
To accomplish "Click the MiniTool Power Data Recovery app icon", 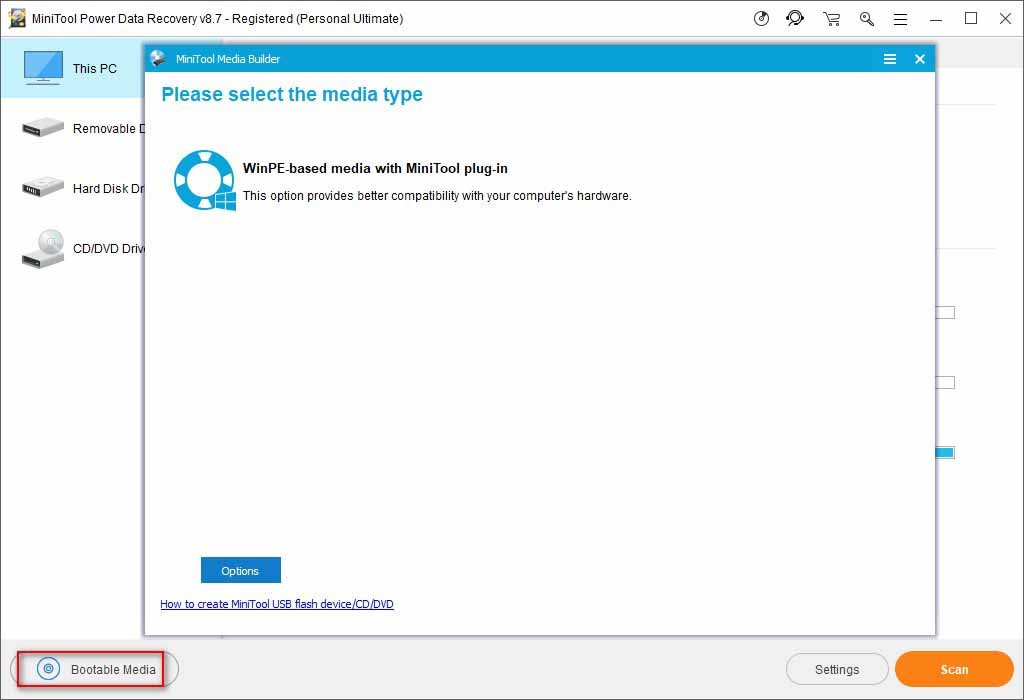I will (x=16, y=18).
